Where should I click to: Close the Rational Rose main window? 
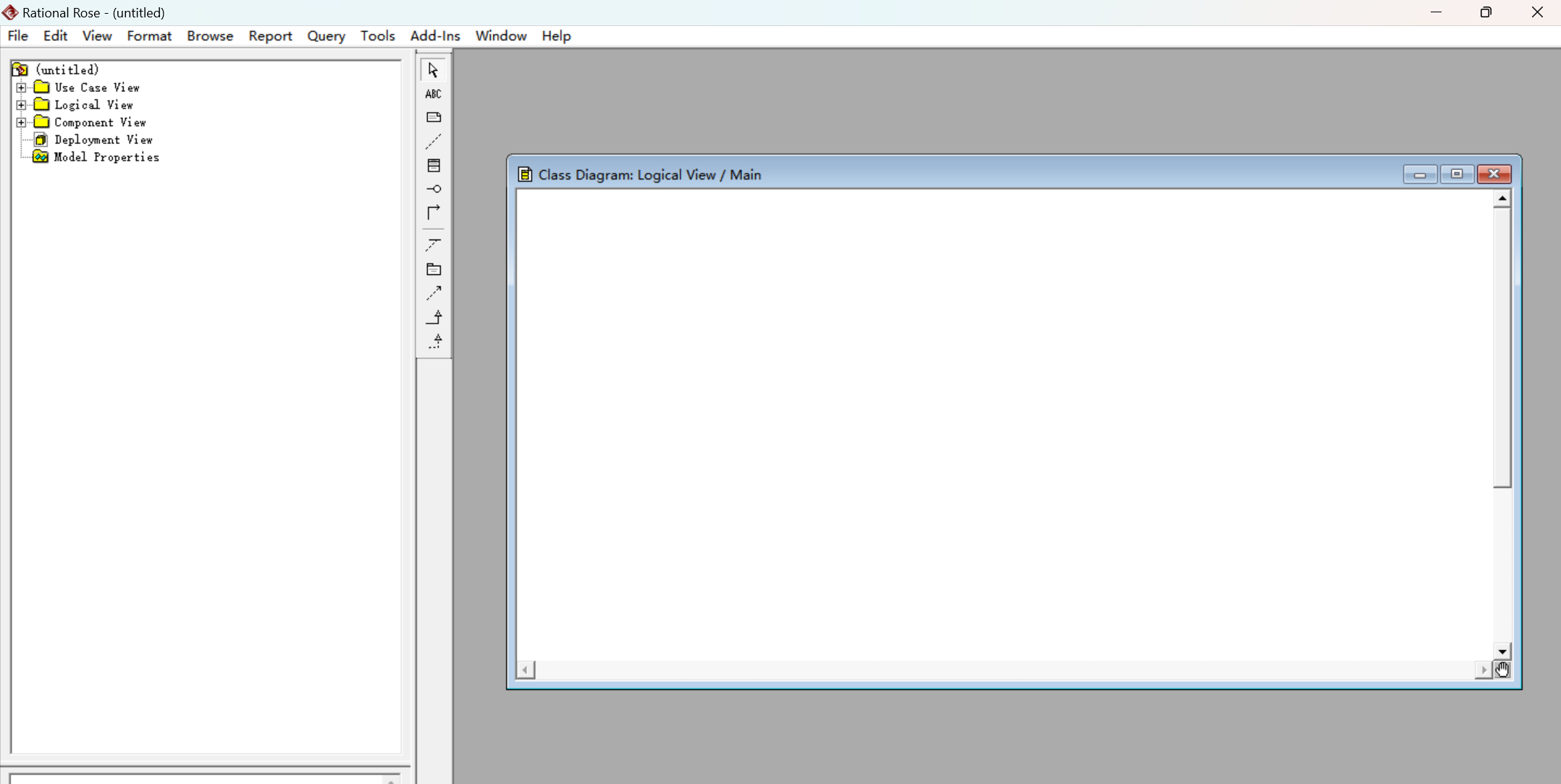pyautogui.click(x=1537, y=12)
